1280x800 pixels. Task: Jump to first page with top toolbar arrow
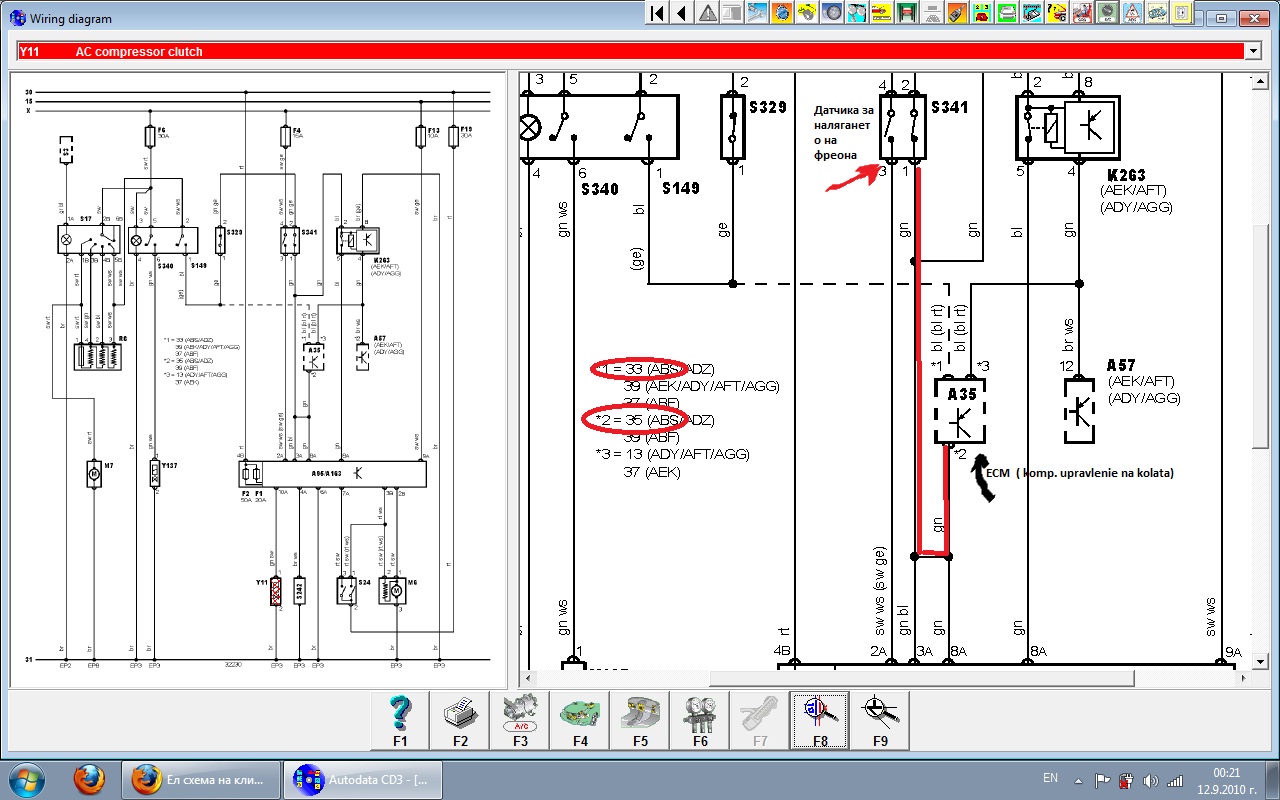[x=657, y=13]
